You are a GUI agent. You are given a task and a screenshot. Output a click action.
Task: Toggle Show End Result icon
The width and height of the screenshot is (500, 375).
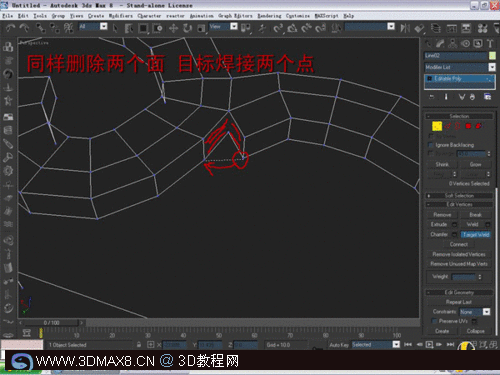tap(446, 97)
